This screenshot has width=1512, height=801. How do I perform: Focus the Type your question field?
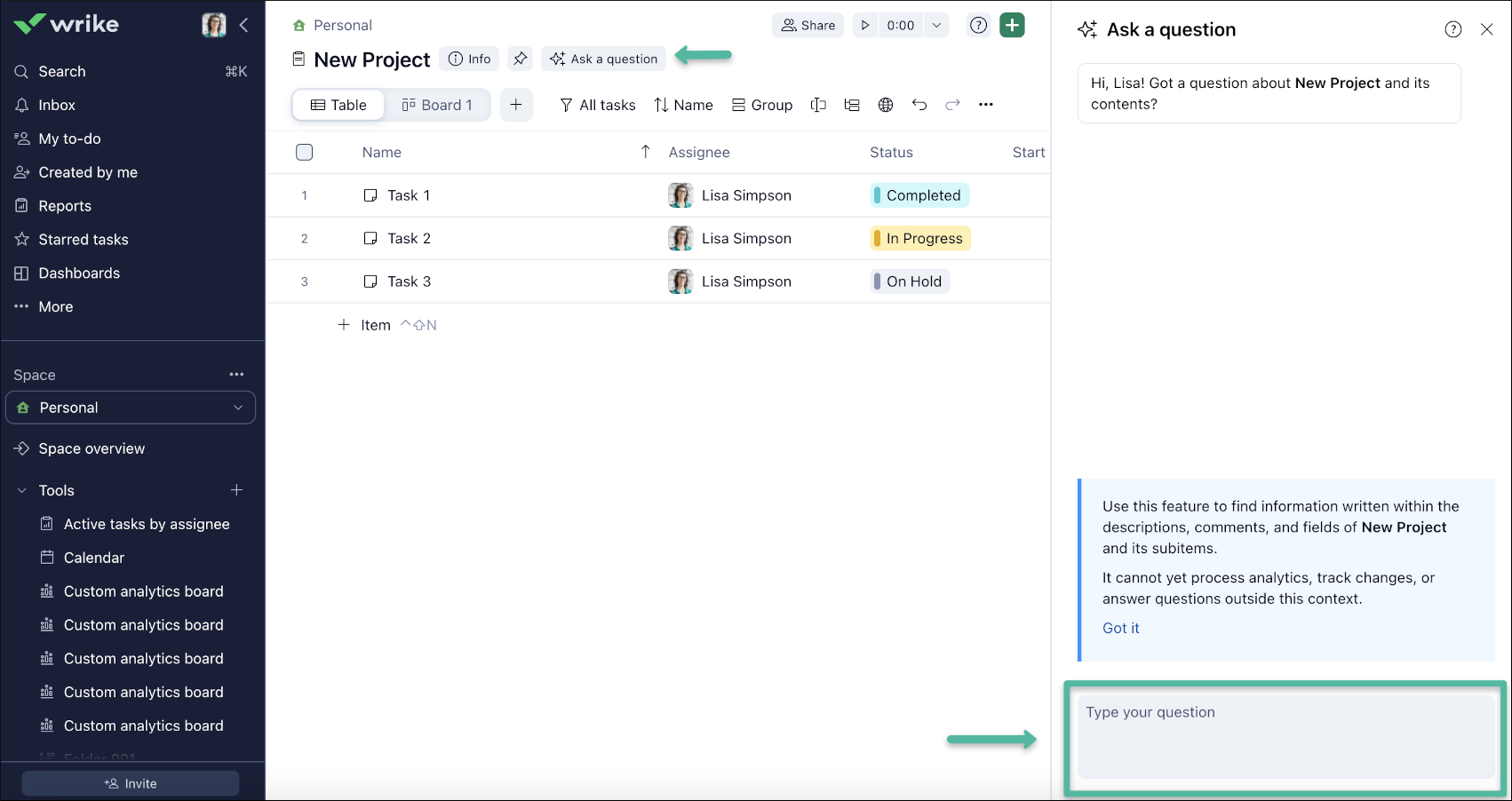coord(1286,738)
